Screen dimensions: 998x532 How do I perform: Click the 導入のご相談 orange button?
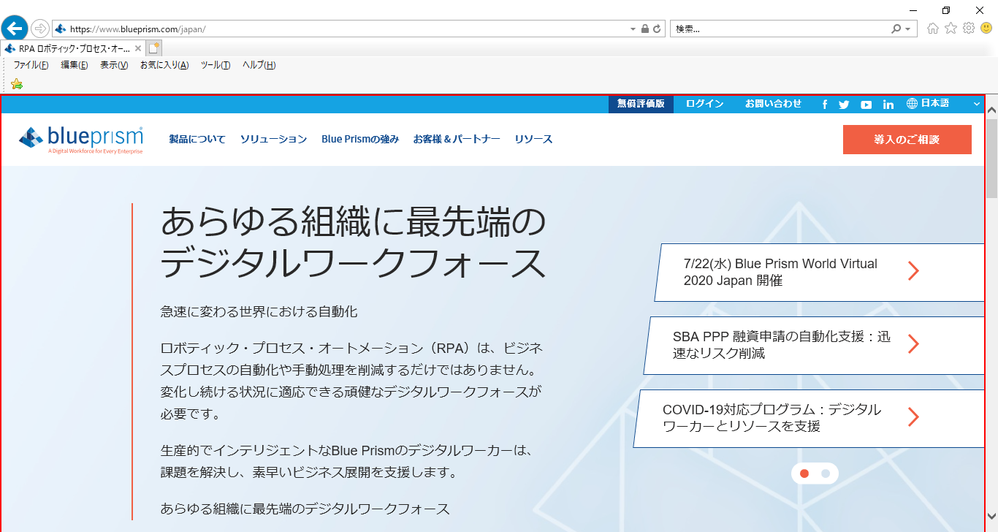click(907, 139)
